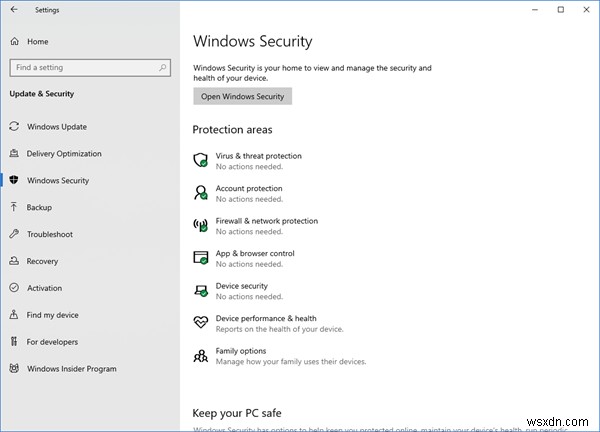
Task: Click the Recovery icon
Action: tap(14, 261)
